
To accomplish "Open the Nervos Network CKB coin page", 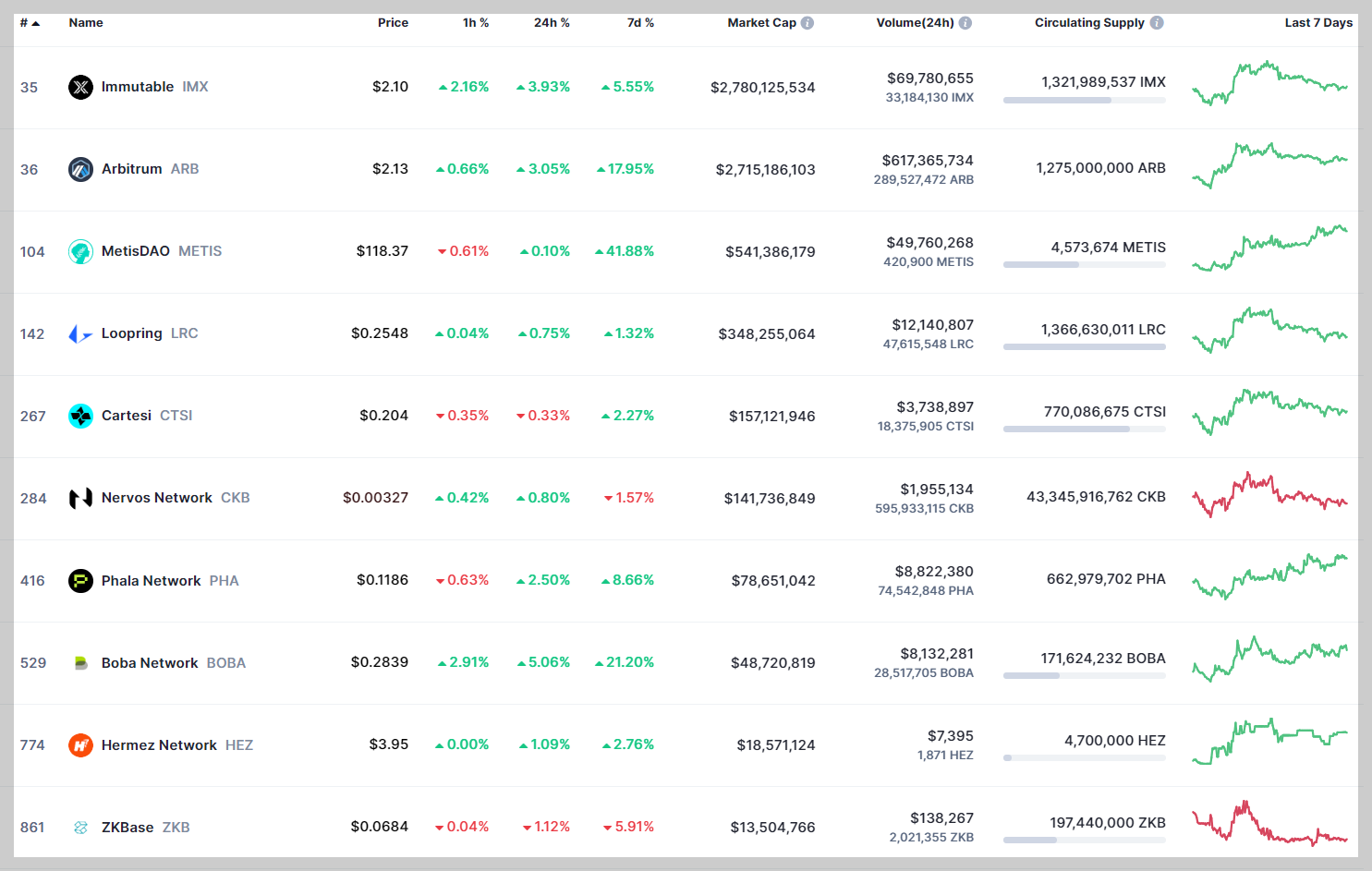I will pos(176,498).
